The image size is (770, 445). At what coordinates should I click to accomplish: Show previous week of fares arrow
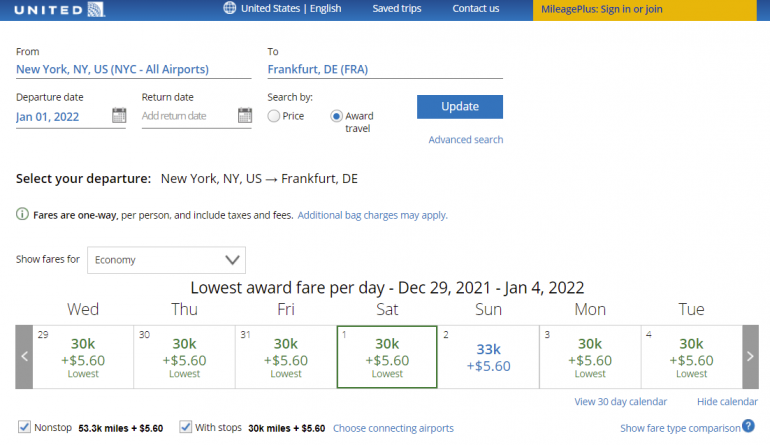pyautogui.click(x=25, y=356)
